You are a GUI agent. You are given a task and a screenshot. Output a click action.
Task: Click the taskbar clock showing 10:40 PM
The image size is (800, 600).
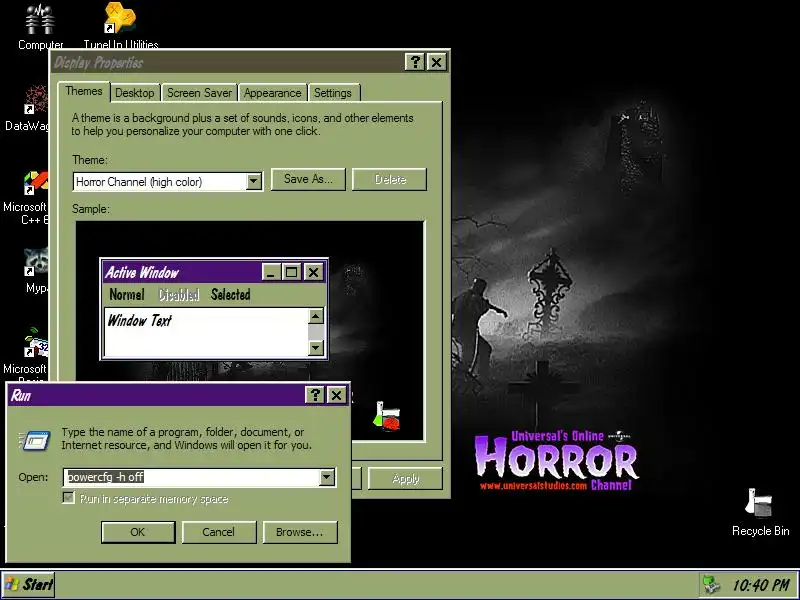point(760,585)
